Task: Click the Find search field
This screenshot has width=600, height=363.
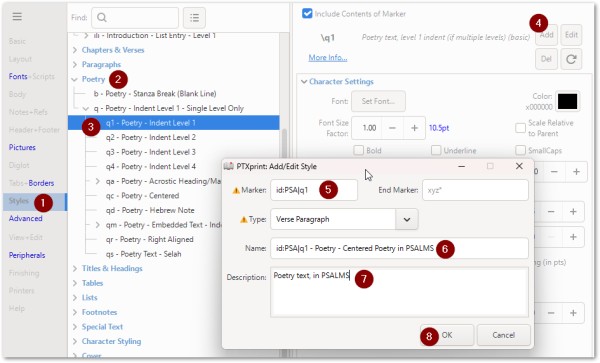Action: tap(135, 18)
